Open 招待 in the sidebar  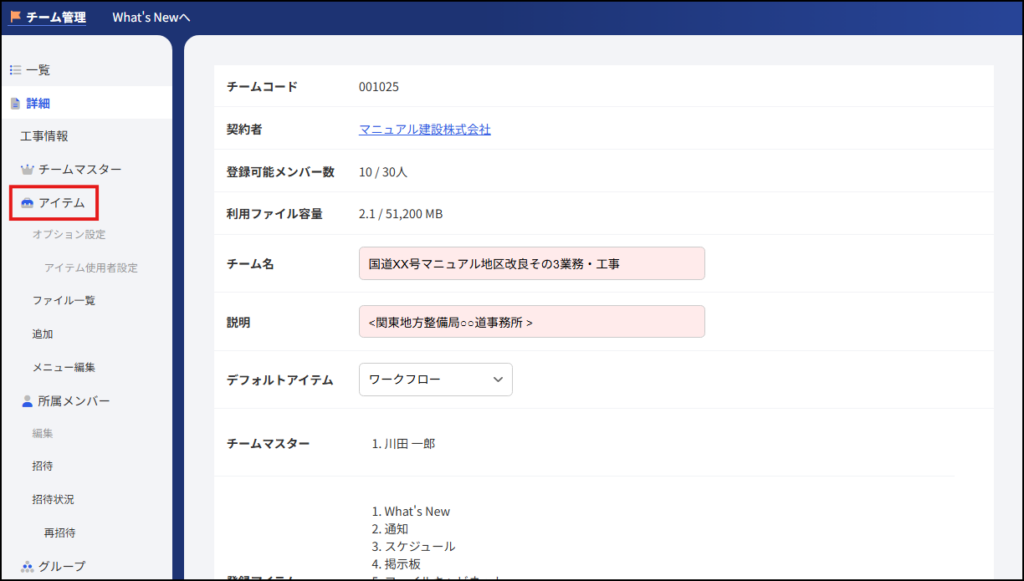(x=42, y=466)
